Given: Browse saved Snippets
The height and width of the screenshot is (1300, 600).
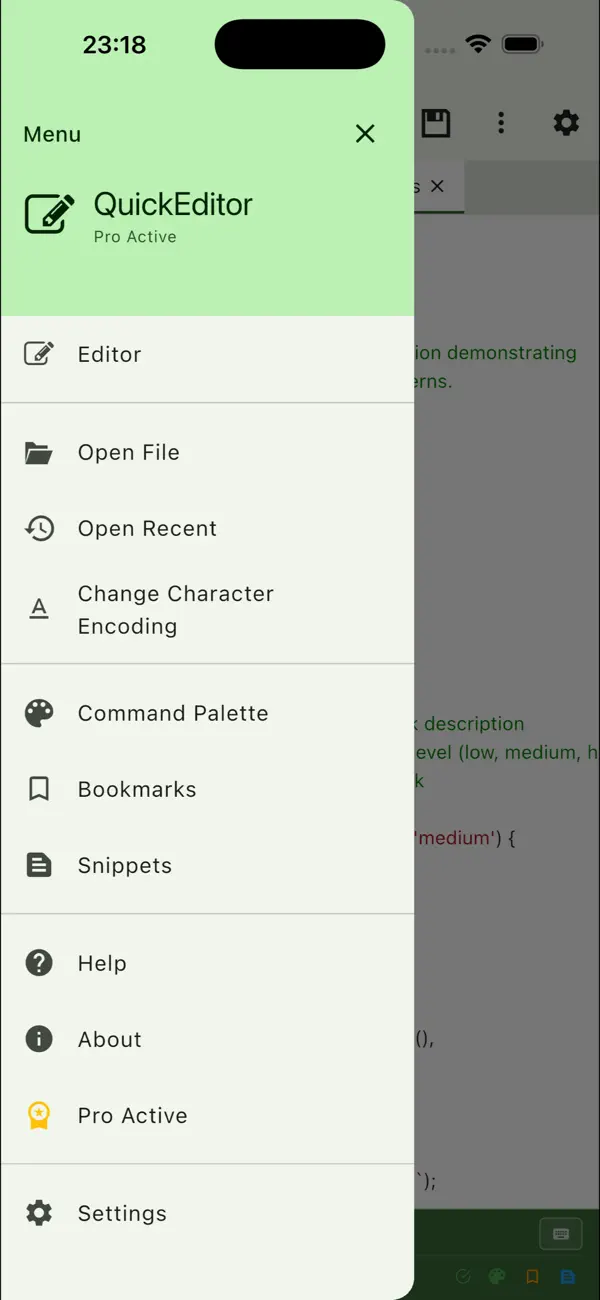Looking at the screenshot, I should [124, 865].
